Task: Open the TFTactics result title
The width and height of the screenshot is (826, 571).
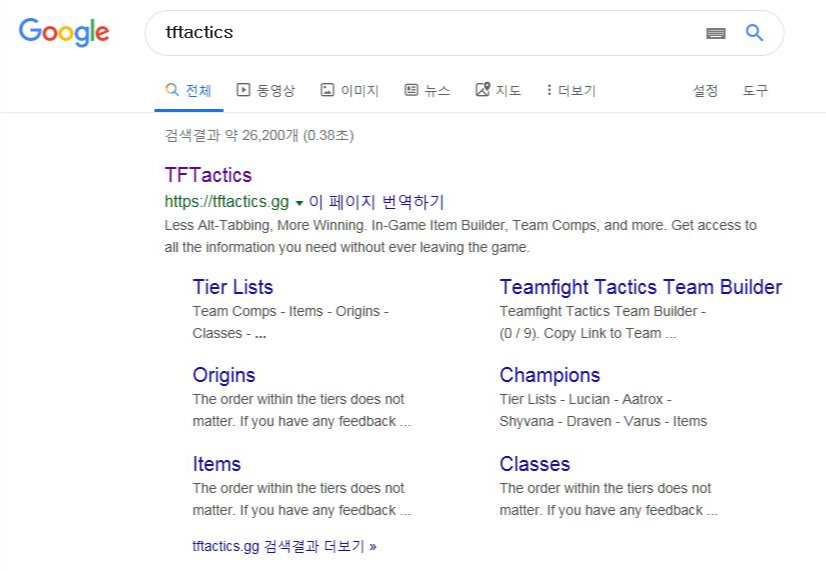Action: click(208, 175)
